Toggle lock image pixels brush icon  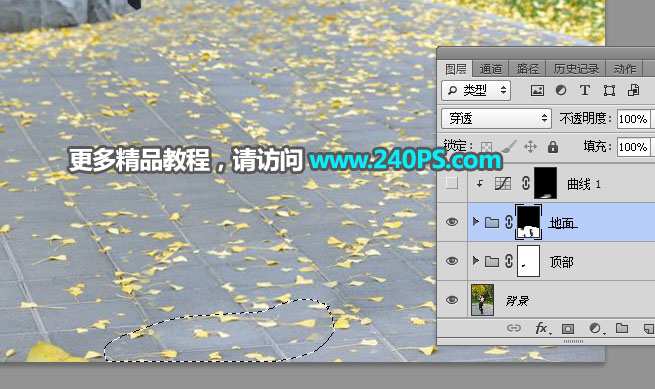[508, 147]
